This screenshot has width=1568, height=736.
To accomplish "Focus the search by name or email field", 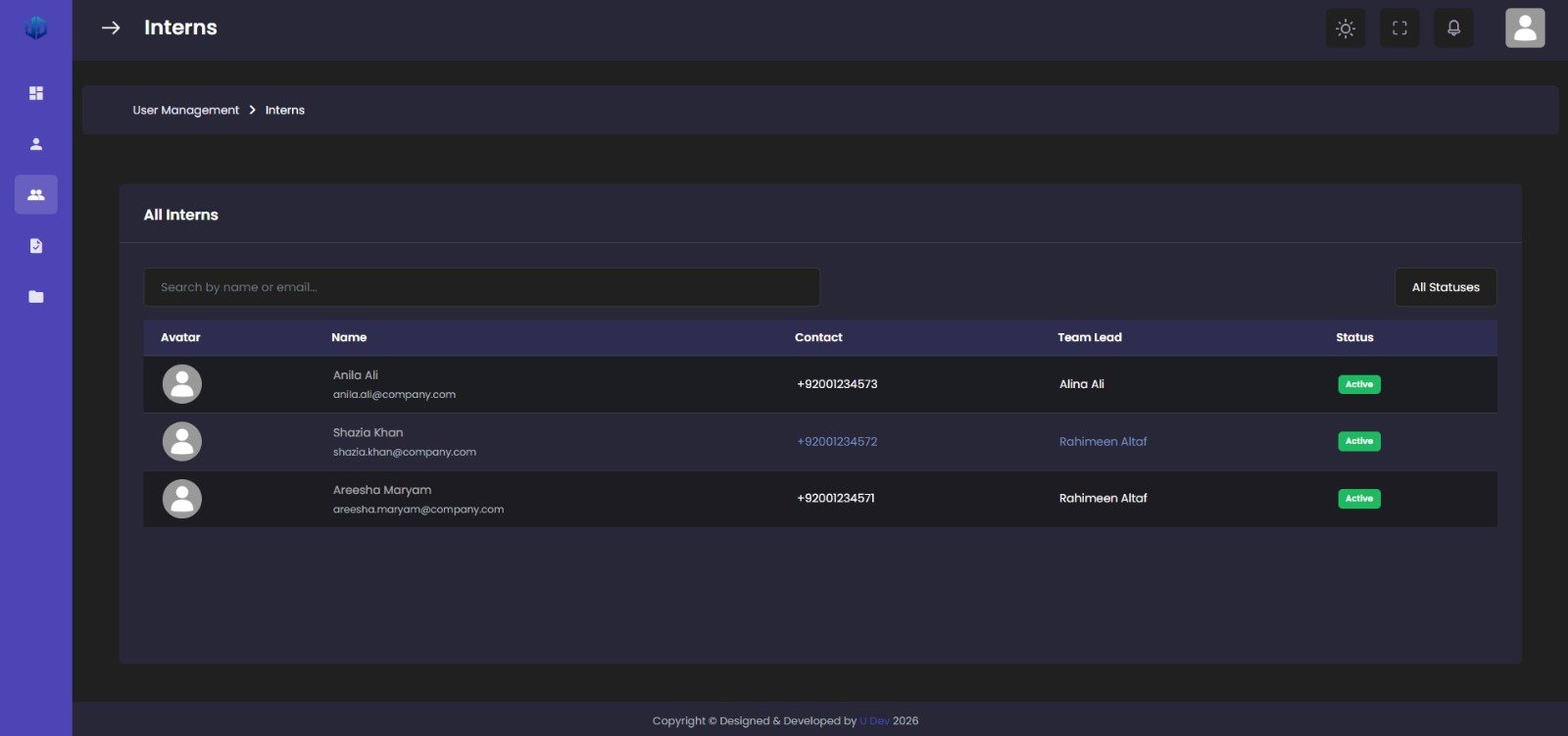I will [x=481, y=287].
